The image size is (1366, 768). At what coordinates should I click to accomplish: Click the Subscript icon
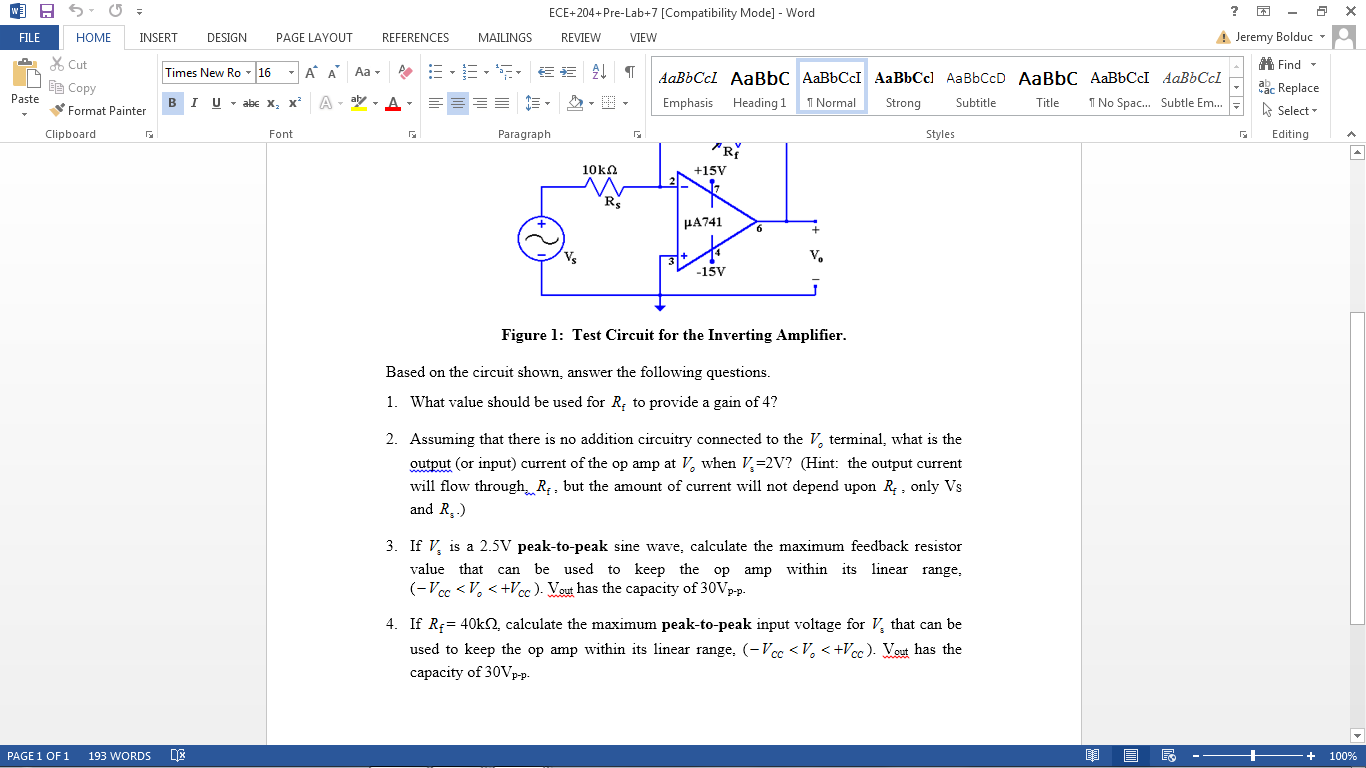[x=271, y=103]
